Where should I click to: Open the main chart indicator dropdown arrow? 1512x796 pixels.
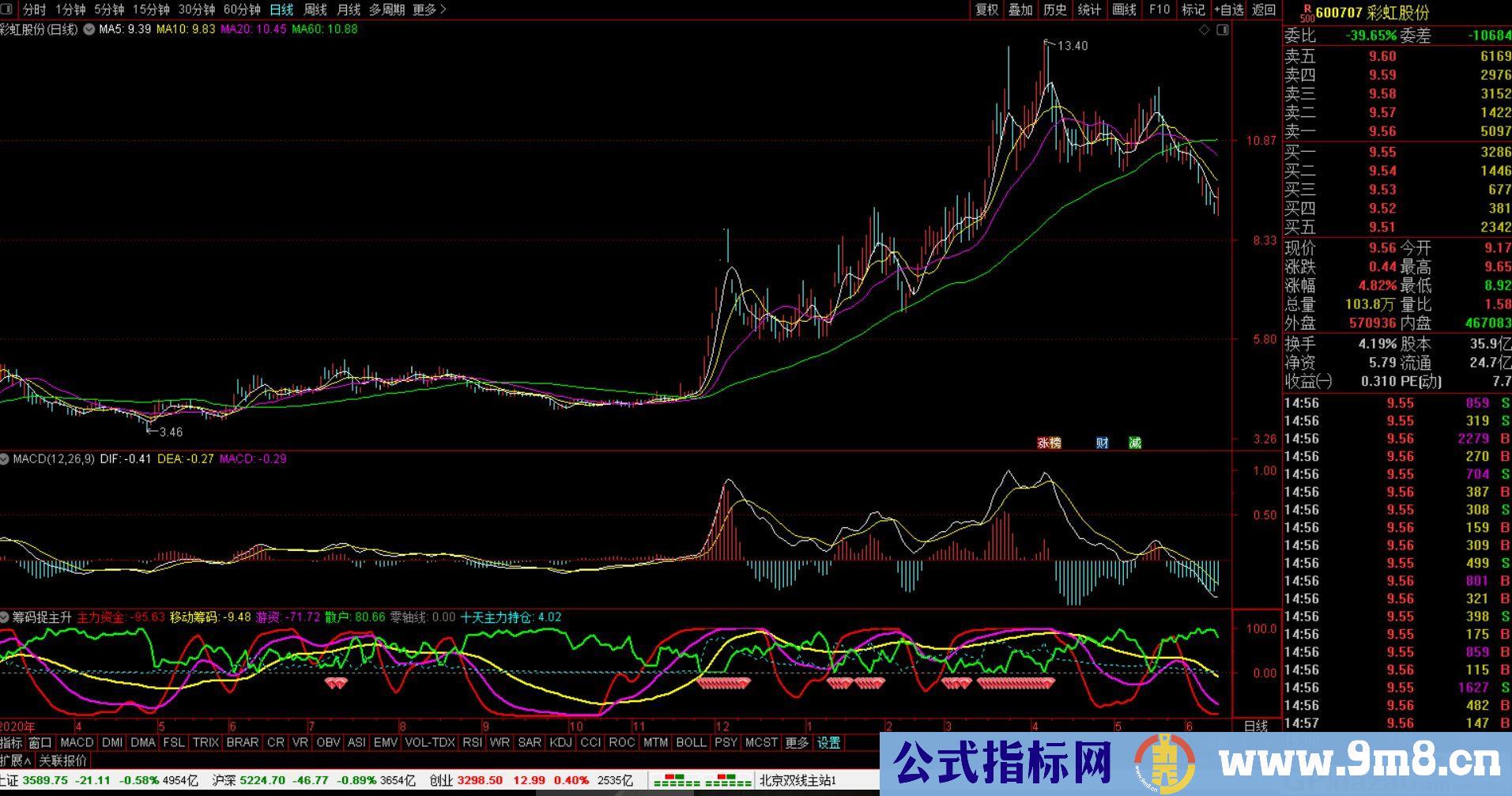(x=89, y=29)
